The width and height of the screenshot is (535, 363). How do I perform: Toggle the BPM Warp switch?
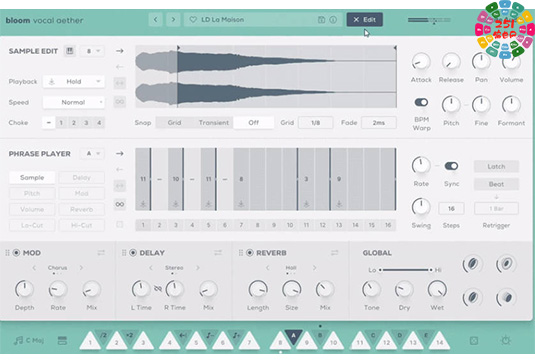pos(421,102)
